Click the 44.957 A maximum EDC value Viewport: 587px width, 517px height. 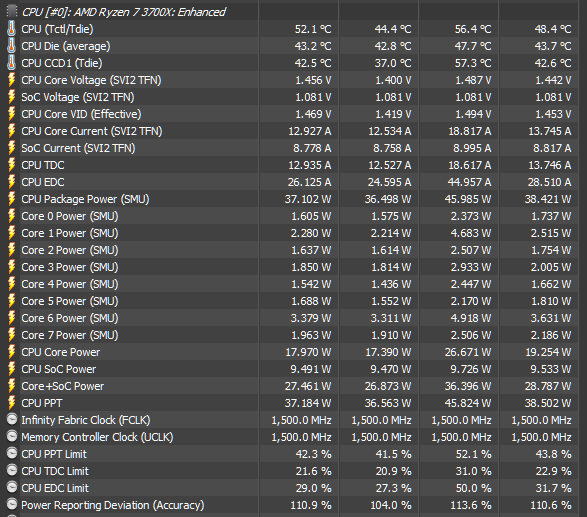point(469,182)
